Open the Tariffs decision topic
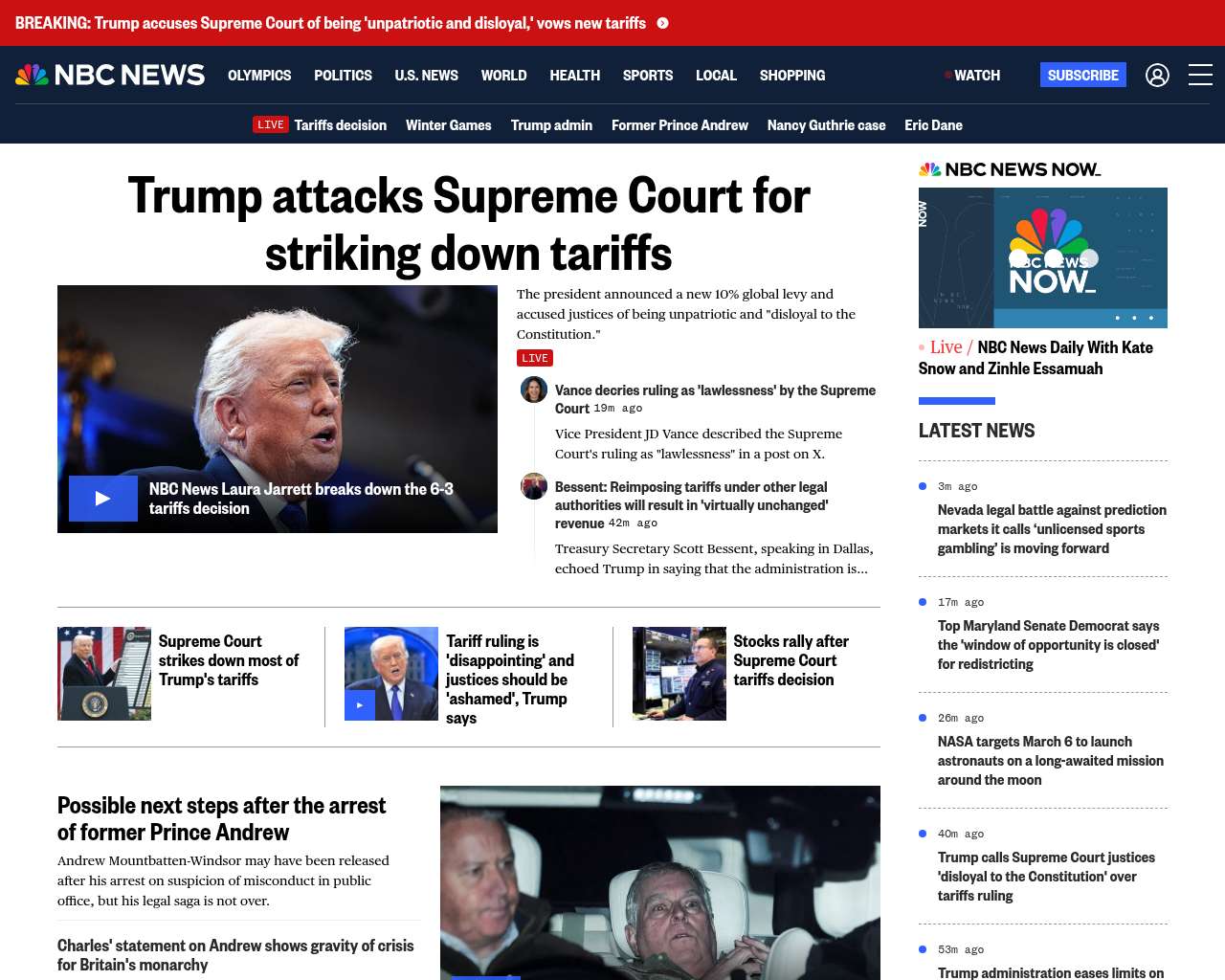 pos(341,124)
